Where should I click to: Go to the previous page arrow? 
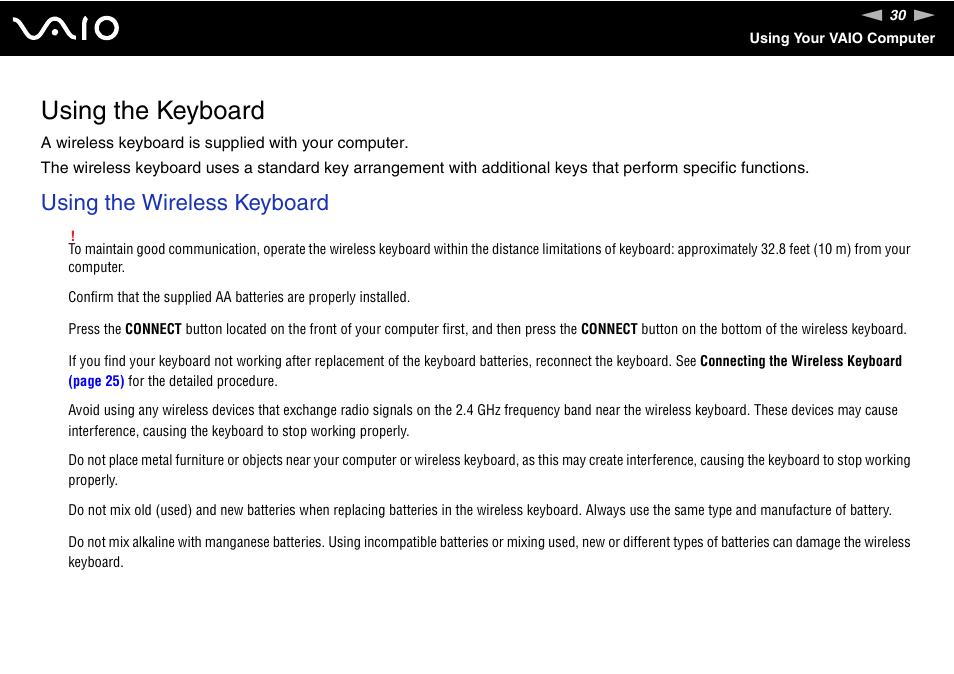872,15
